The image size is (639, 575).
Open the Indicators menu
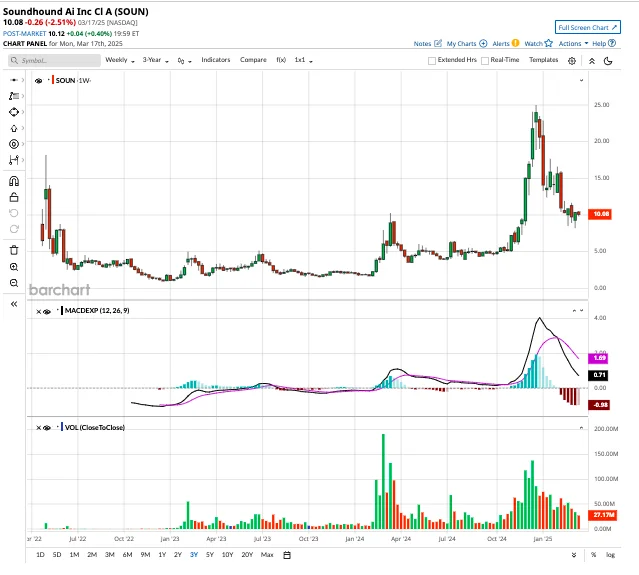216,60
